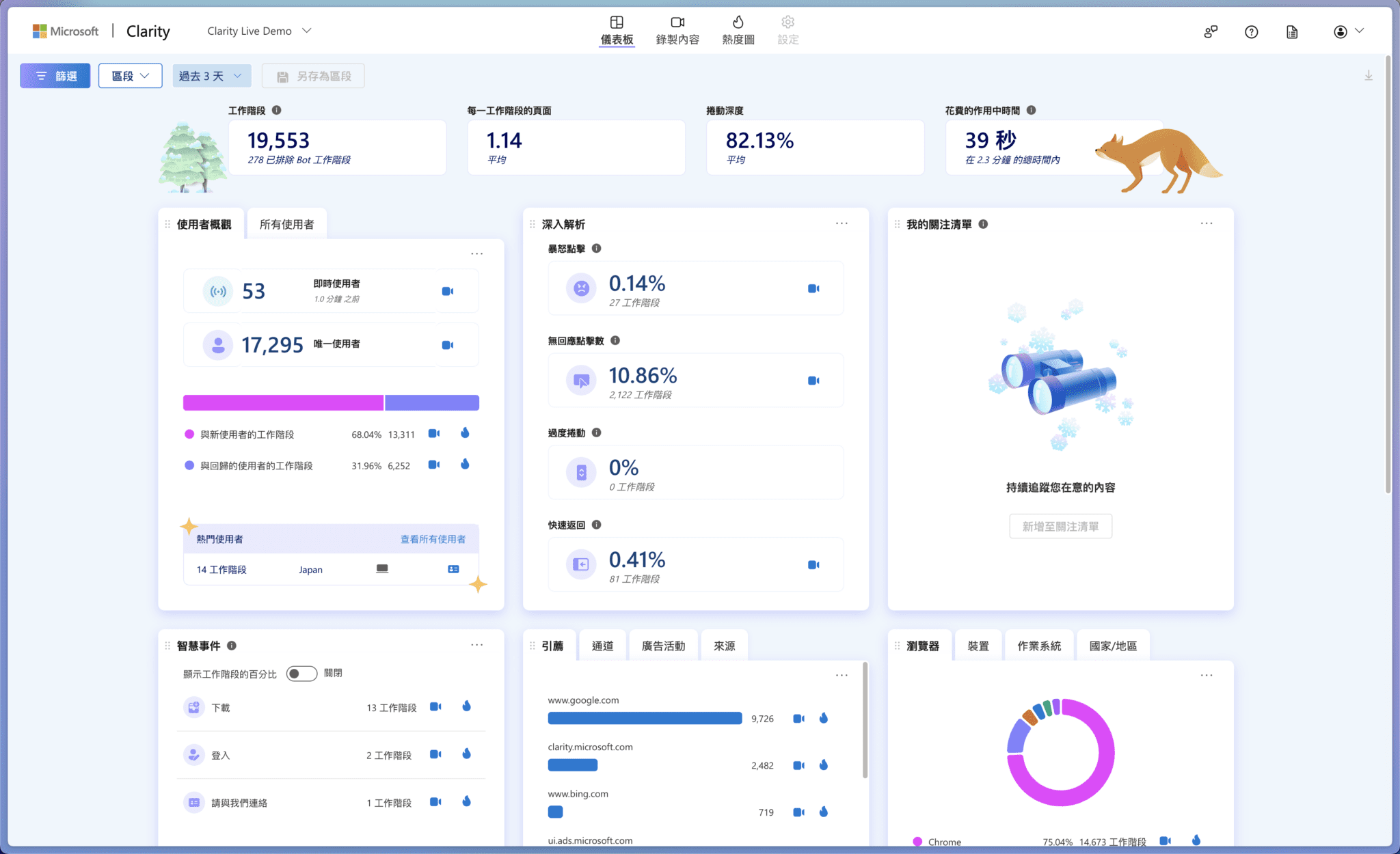The width and height of the screenshot is (1400, 854).
Task: Open the Clarity Live Demo project dropdown
Action: [x=259, y=30]
